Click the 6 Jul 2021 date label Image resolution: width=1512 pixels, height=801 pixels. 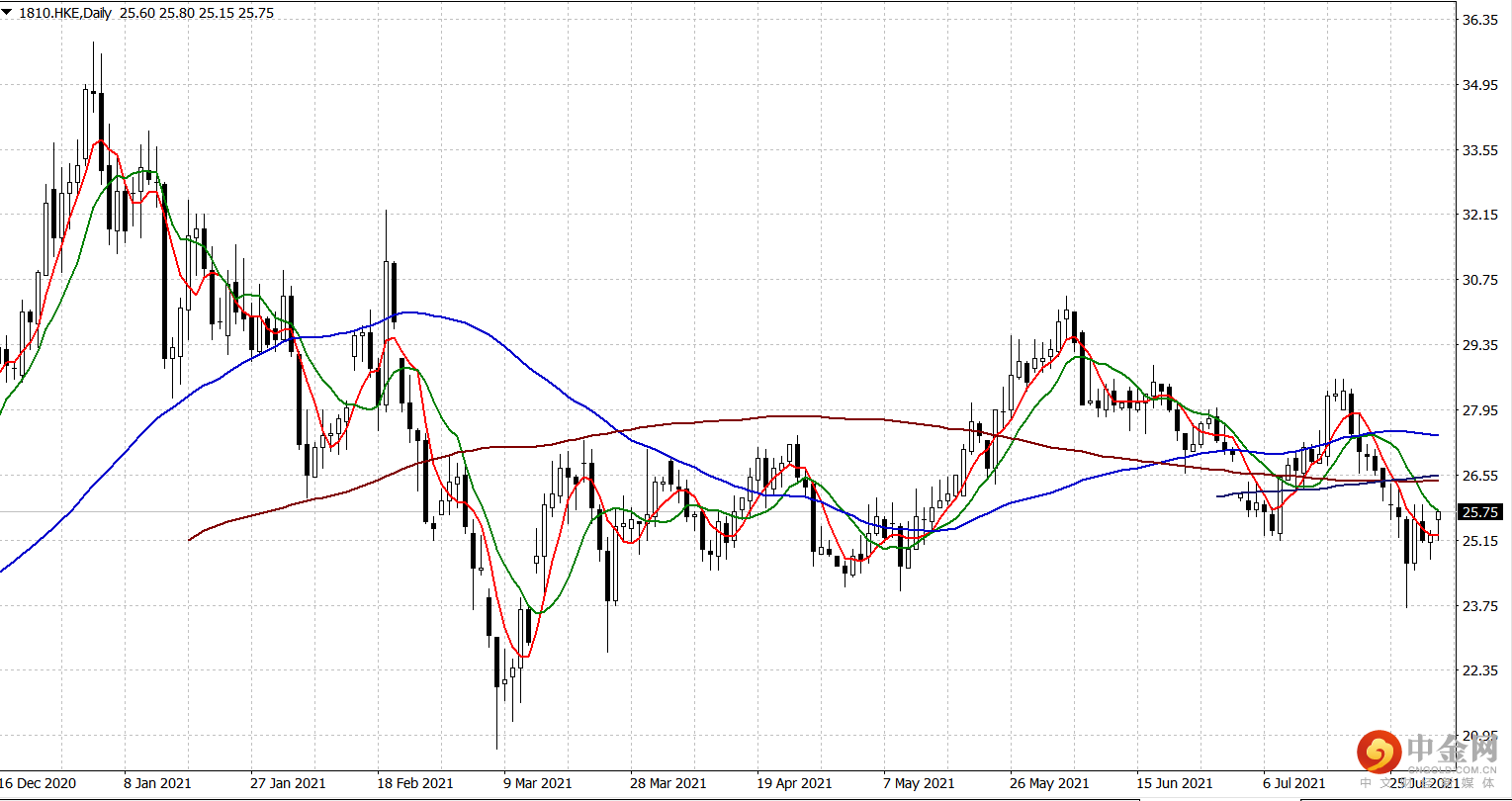pyautogui.click(x=1294, y=783)
